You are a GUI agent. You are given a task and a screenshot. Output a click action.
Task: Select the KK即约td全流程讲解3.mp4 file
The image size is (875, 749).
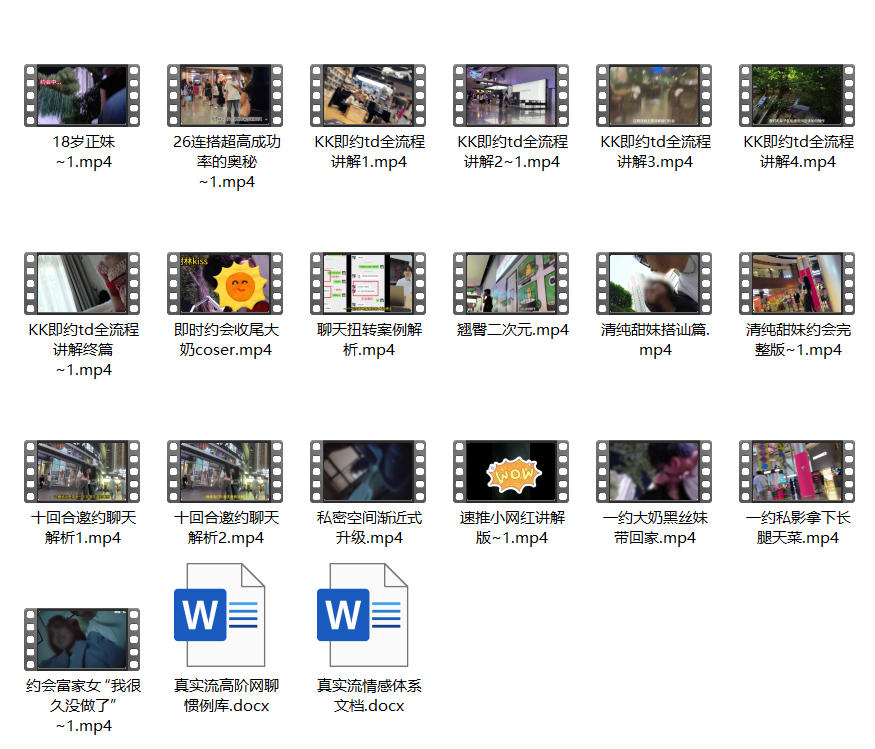pyautogui.click(x=654, y=96)
